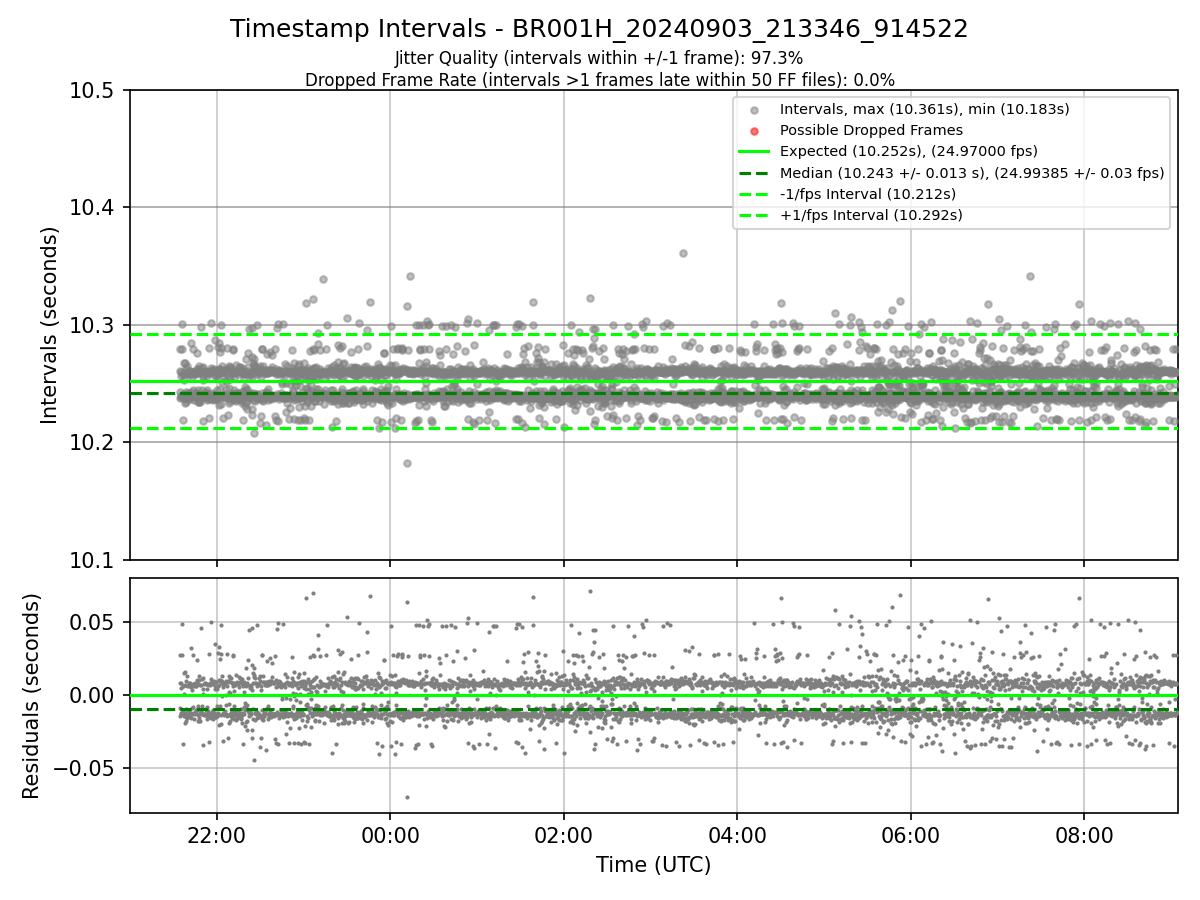The image size is (1200, 900).
Task: Select the Expected (10.252s) legend entry
Action: [909, 151]
